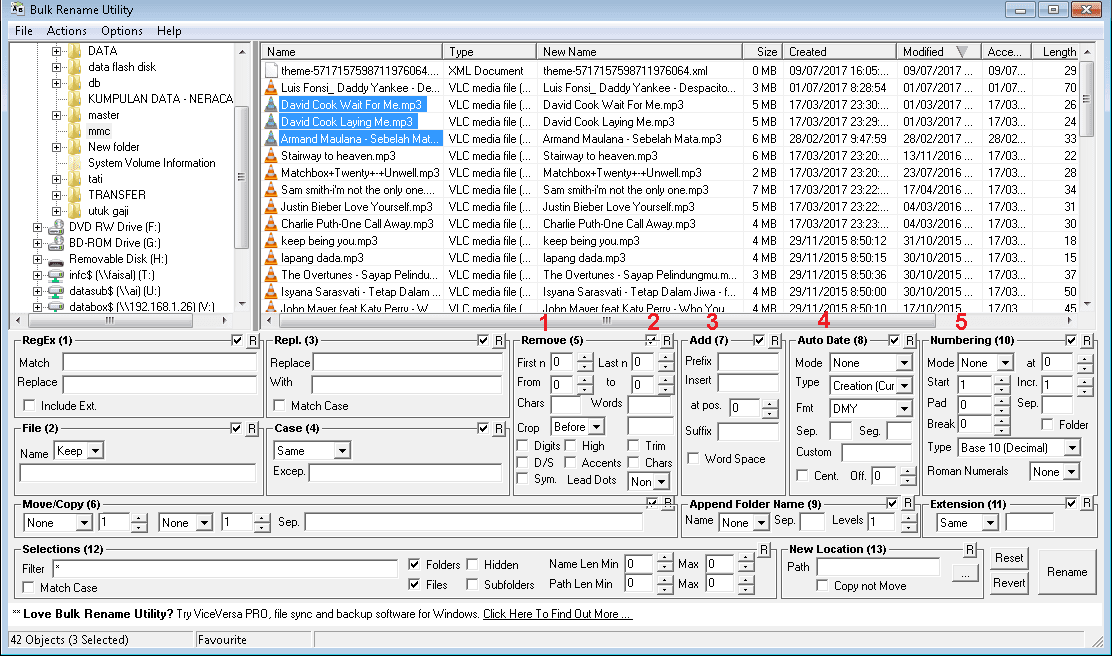
Task: Click VLC cone icon next to Matchbox Twenty Unwell
Action: coord(270,172)
